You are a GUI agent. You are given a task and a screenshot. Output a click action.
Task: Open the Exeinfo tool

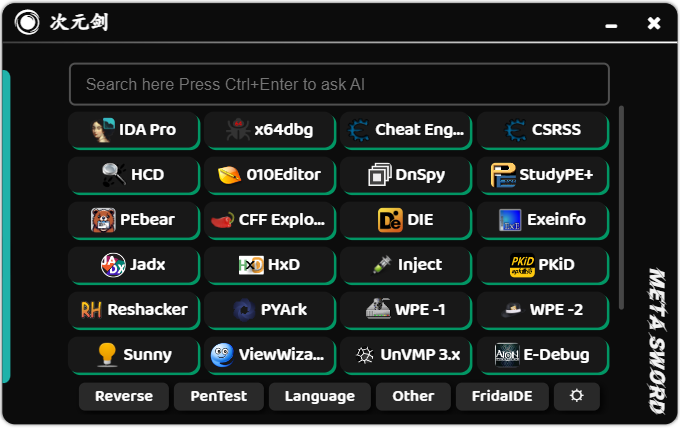543,220
